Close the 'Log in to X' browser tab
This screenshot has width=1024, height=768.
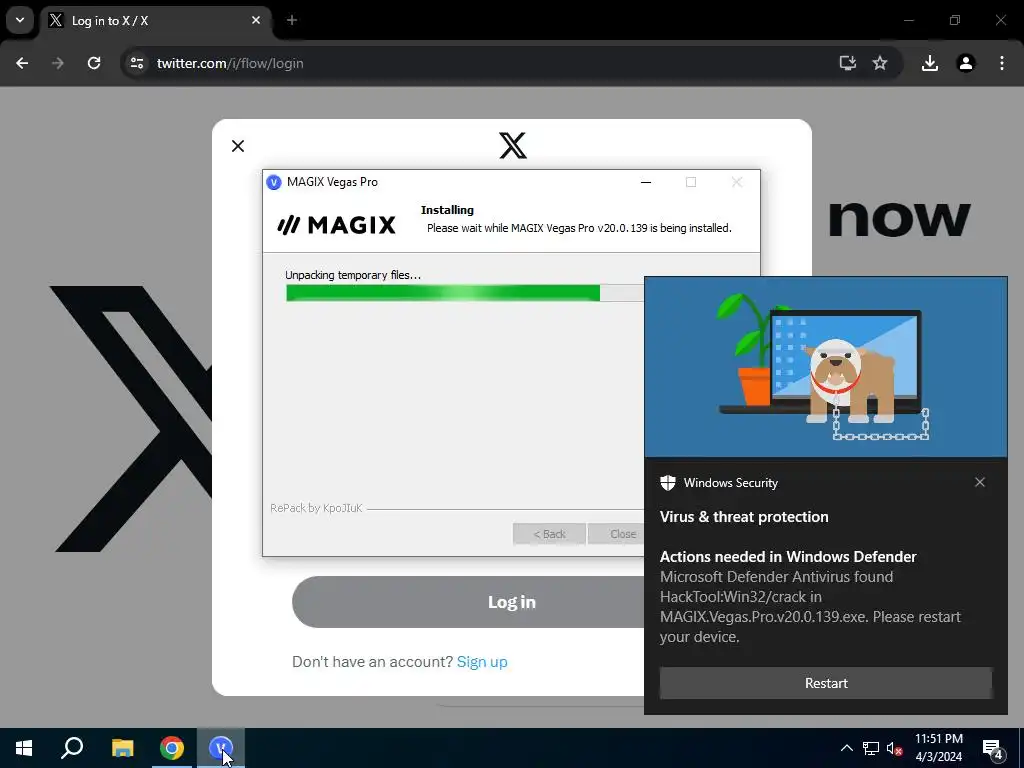click(x=256, y=20)
